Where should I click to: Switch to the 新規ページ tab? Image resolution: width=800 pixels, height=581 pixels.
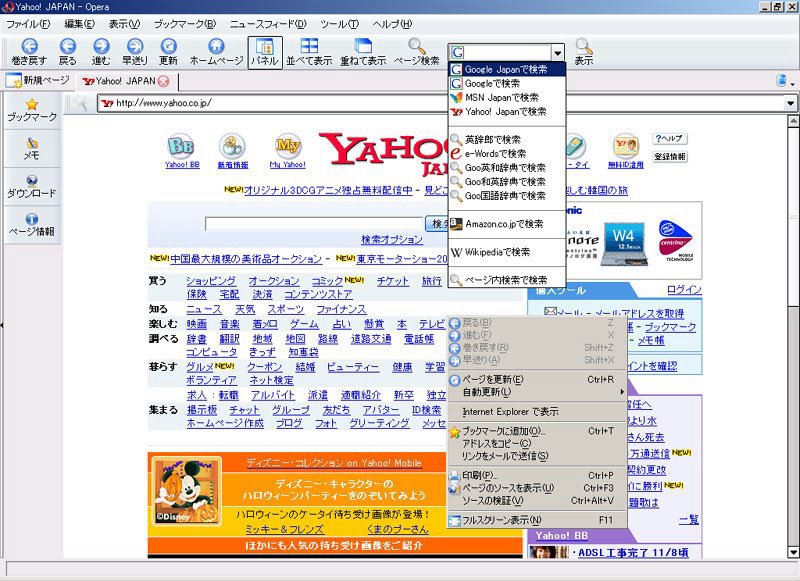39,81
